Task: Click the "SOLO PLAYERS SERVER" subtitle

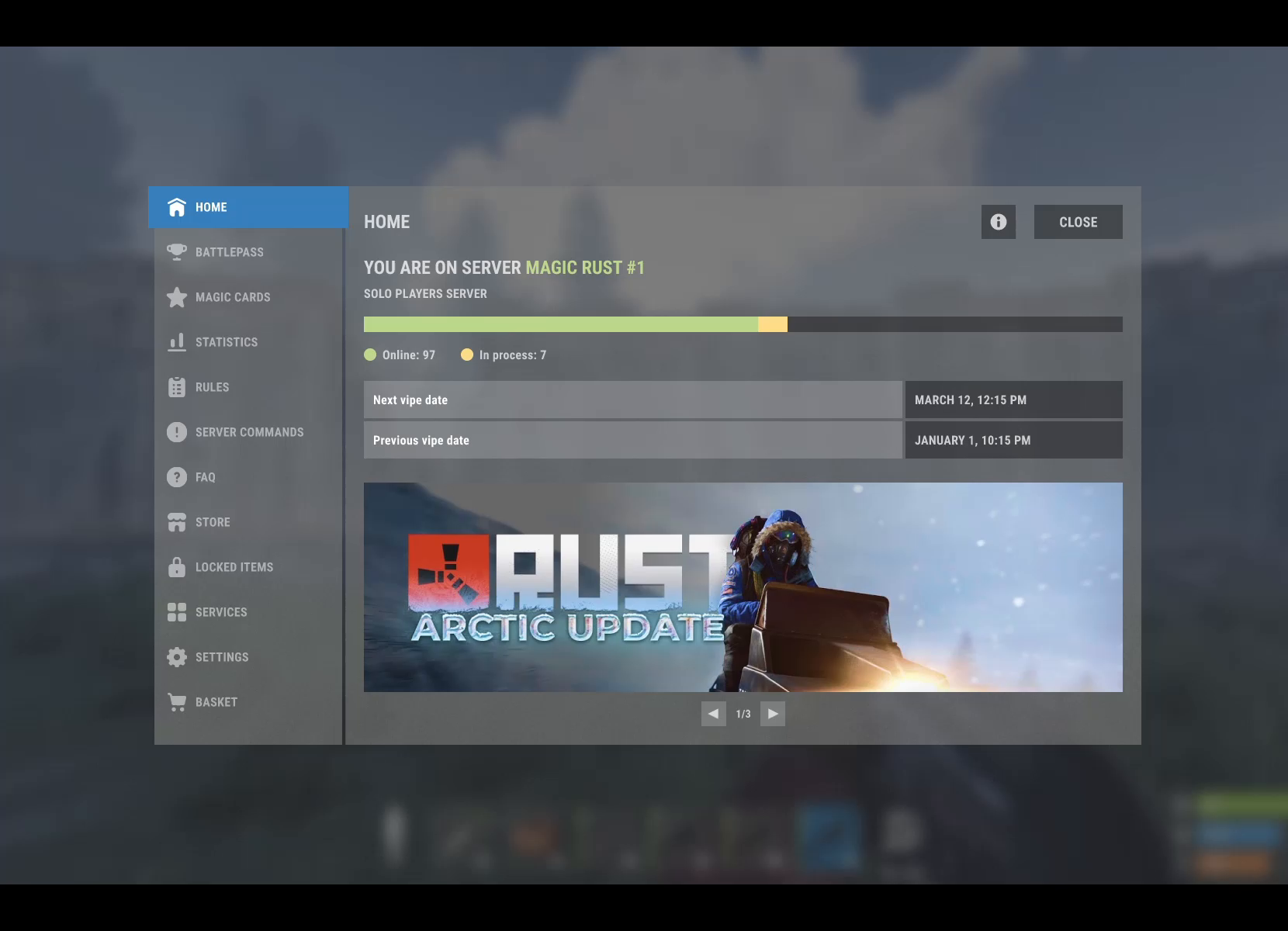Action: coord(425,294)
